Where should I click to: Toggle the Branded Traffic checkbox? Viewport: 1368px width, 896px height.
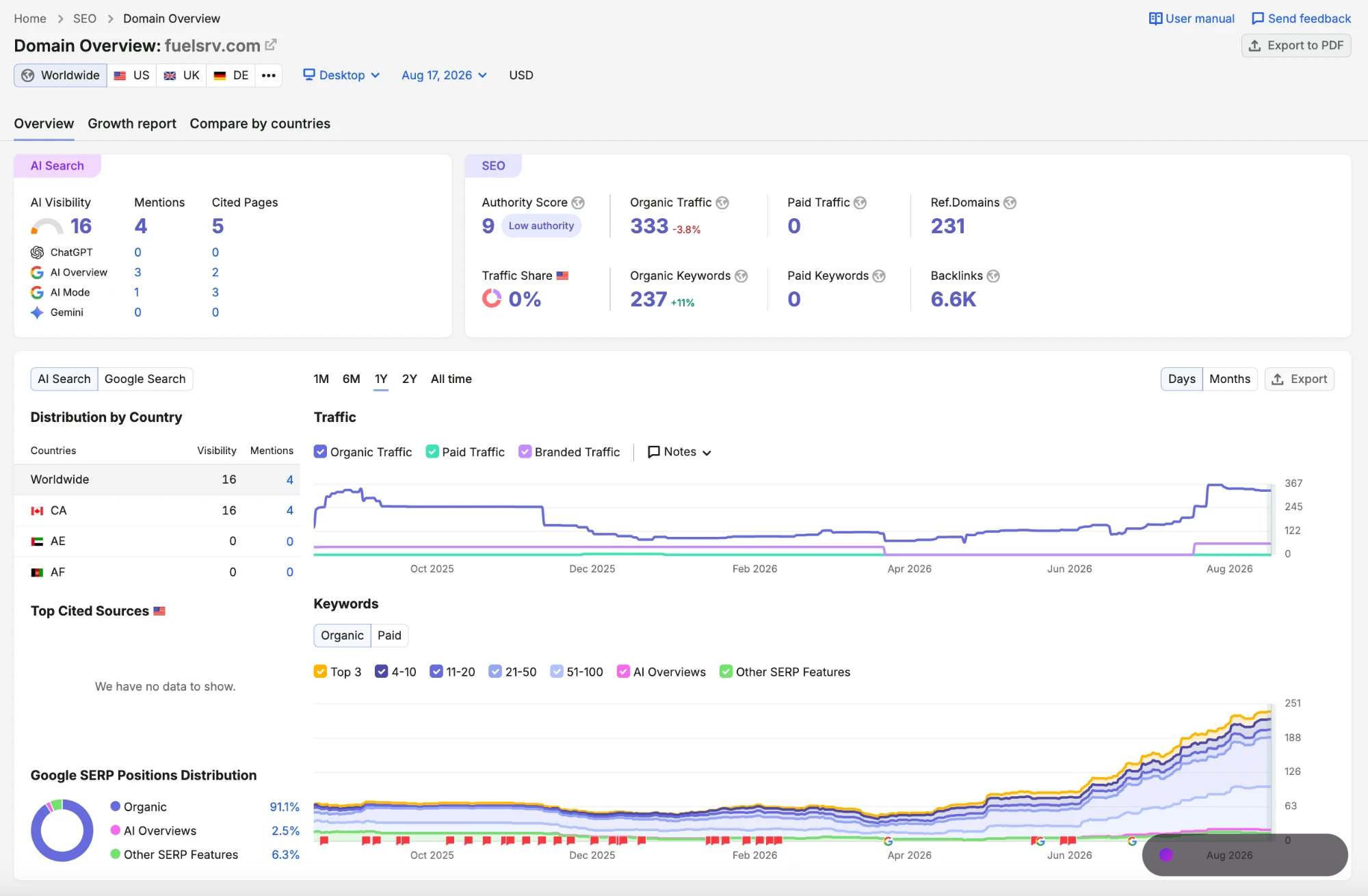click(x=525, y=452)
